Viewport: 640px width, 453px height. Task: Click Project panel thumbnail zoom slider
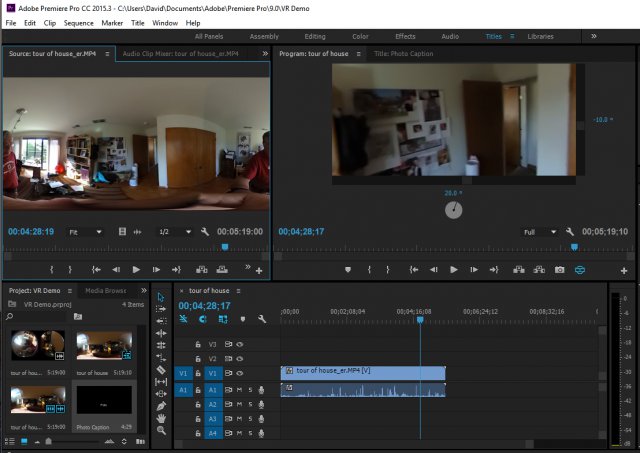pyautogui.click(x=49, y=441)
